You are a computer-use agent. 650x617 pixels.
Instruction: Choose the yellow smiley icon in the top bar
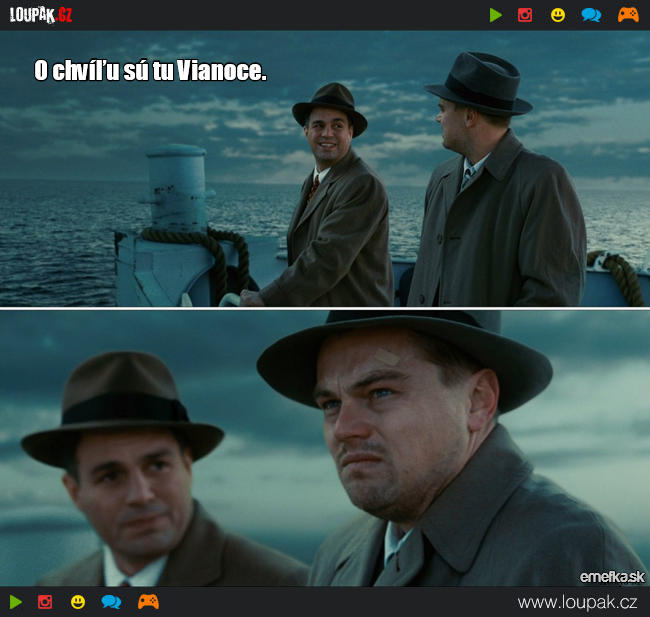tap(558, 15)
